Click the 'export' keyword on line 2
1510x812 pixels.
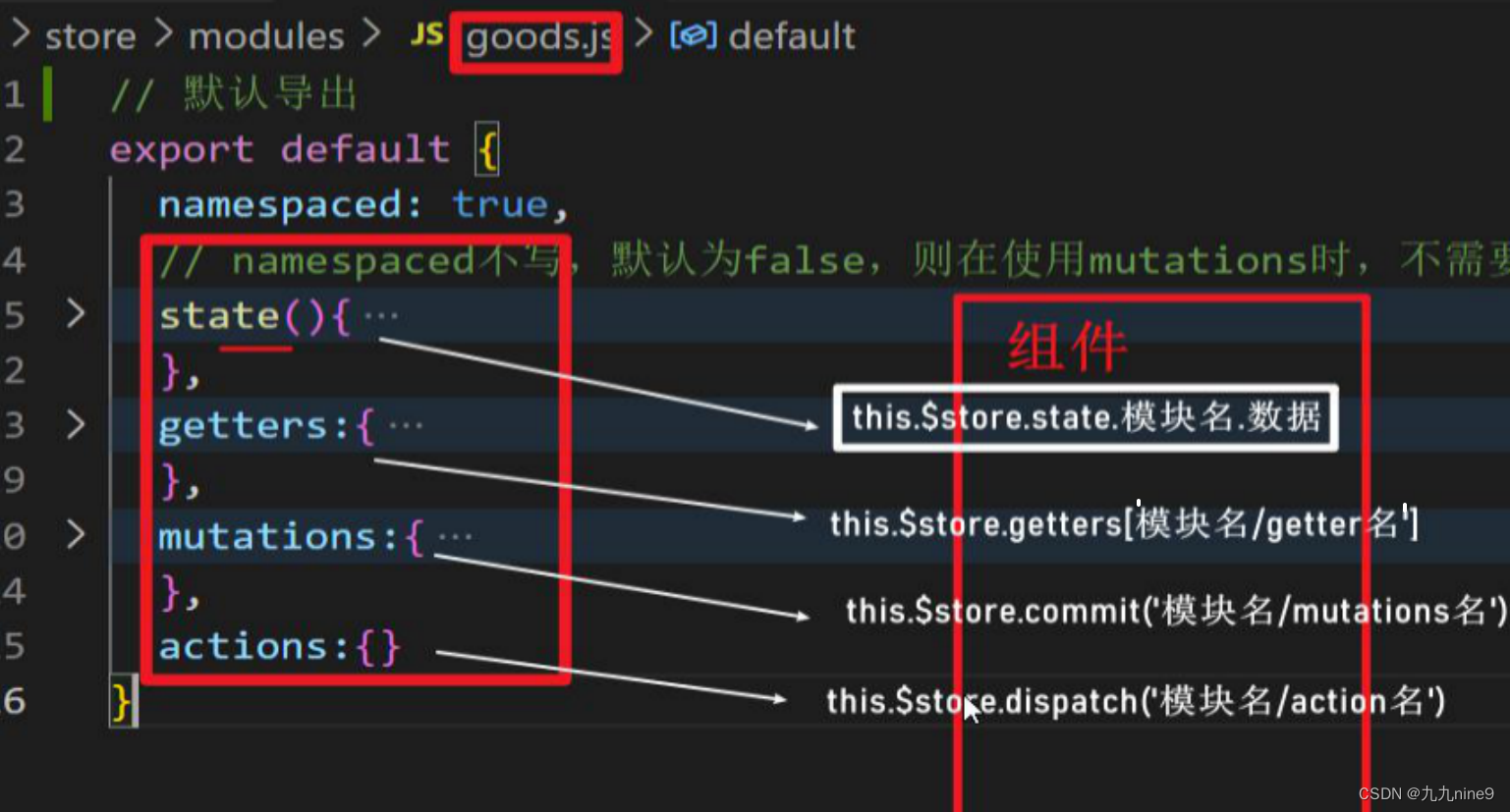(182, 150)
